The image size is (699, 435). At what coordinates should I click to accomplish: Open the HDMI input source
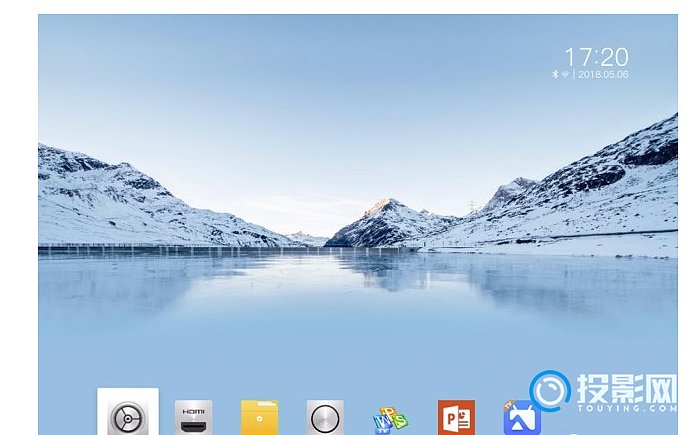tap(193, 417)
